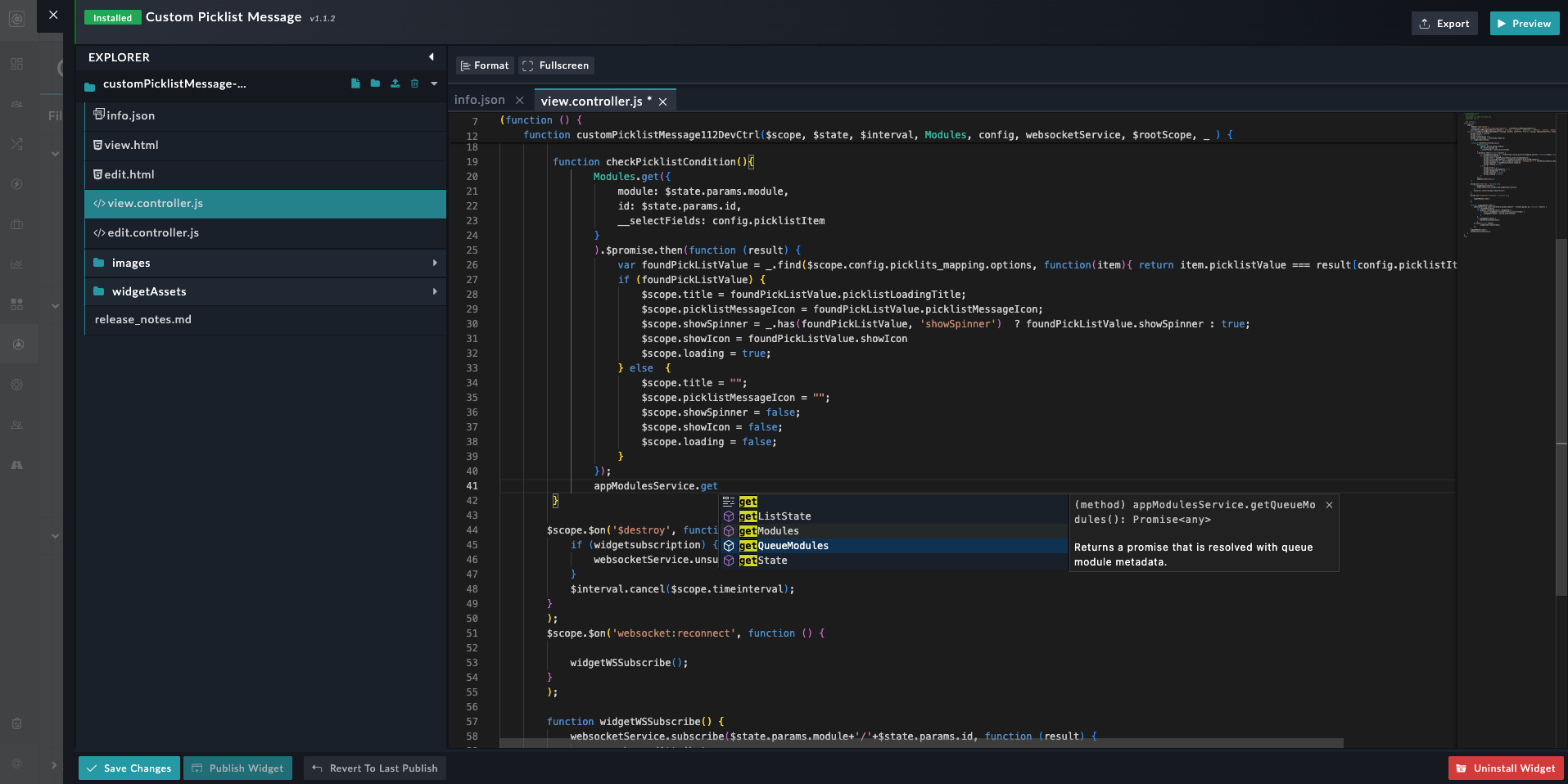Image resolution: width=1568 pixels, height=784 pixels.
Task: Open the settings gear at top of sidebar
Action: coord(16,20)
